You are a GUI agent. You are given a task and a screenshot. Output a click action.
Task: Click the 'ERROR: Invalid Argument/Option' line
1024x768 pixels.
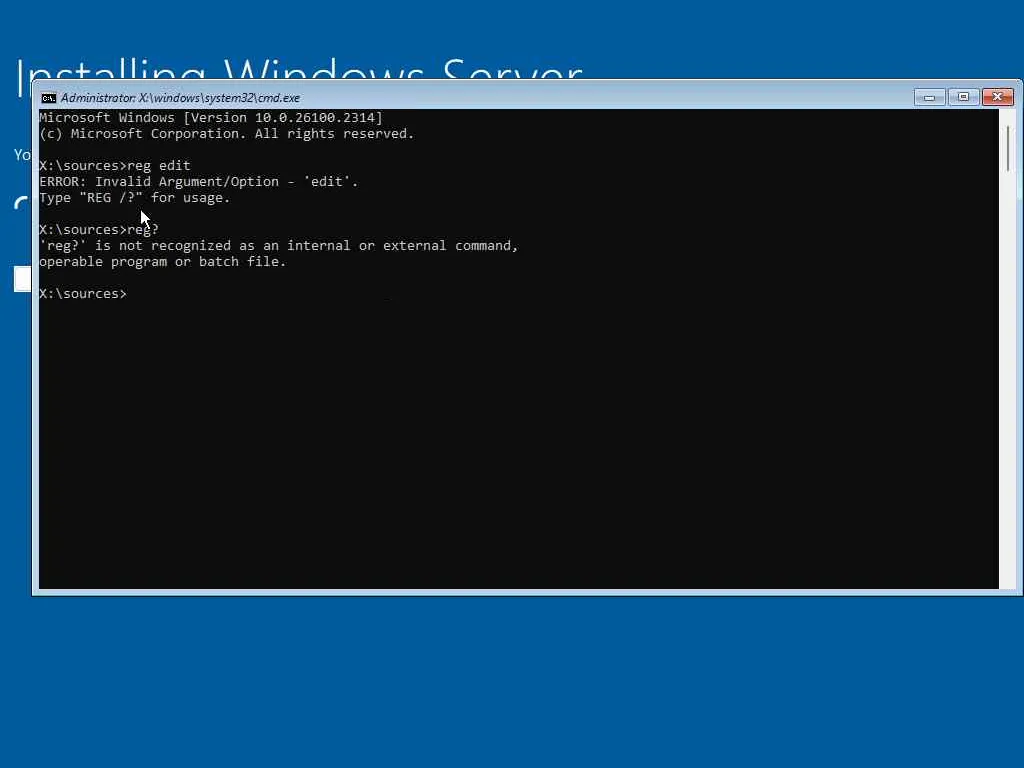coord(199,182)
